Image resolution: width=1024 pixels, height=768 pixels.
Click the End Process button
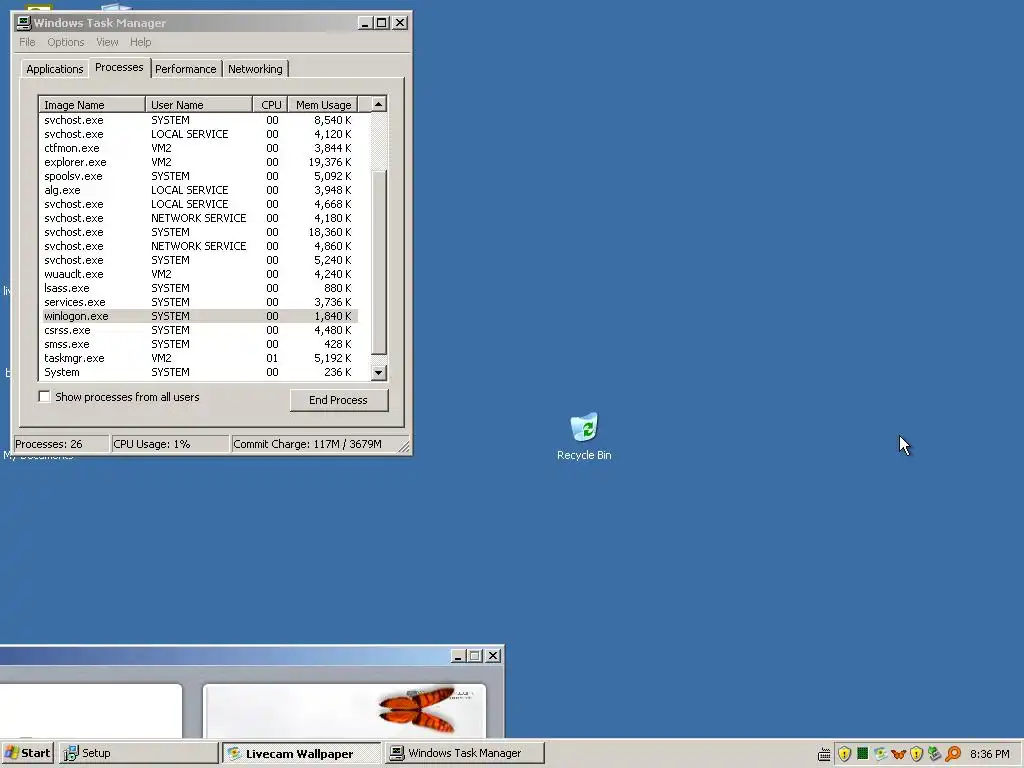tap(339, 400)
